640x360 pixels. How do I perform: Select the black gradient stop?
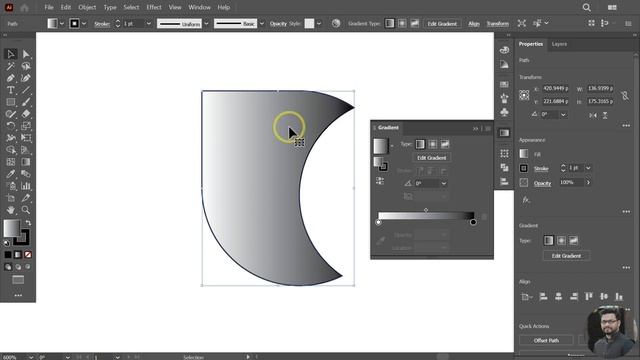tap(473, 222)
